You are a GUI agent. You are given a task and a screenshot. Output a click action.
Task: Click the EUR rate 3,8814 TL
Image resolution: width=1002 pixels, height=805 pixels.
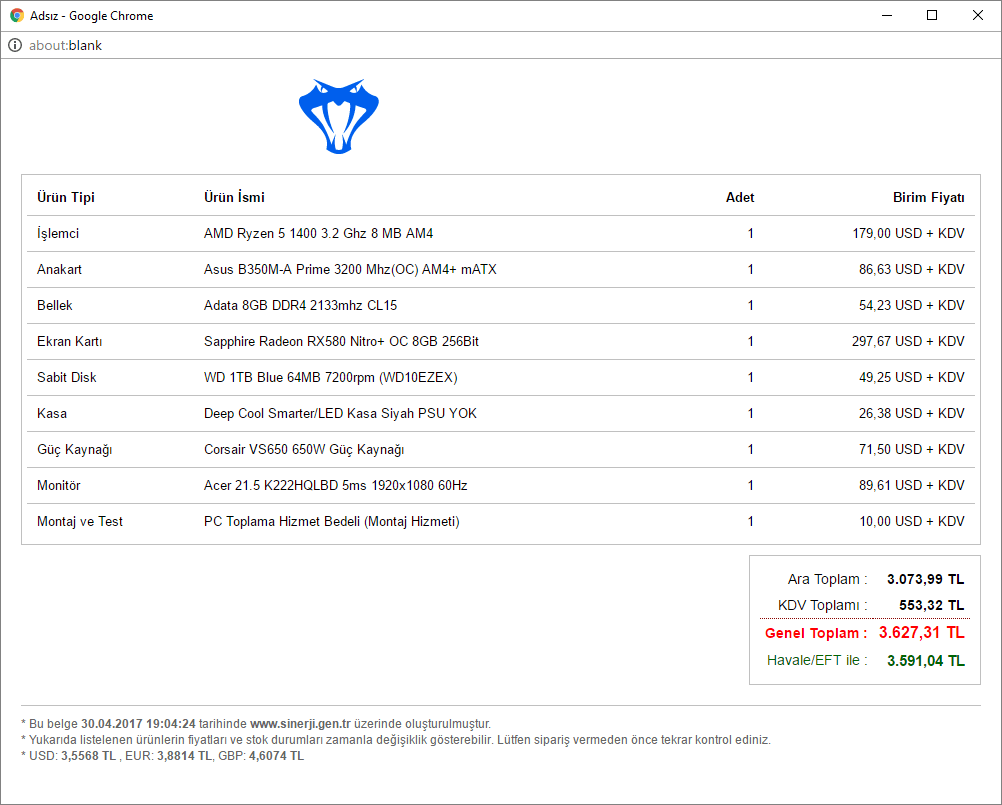click(184, 756)
